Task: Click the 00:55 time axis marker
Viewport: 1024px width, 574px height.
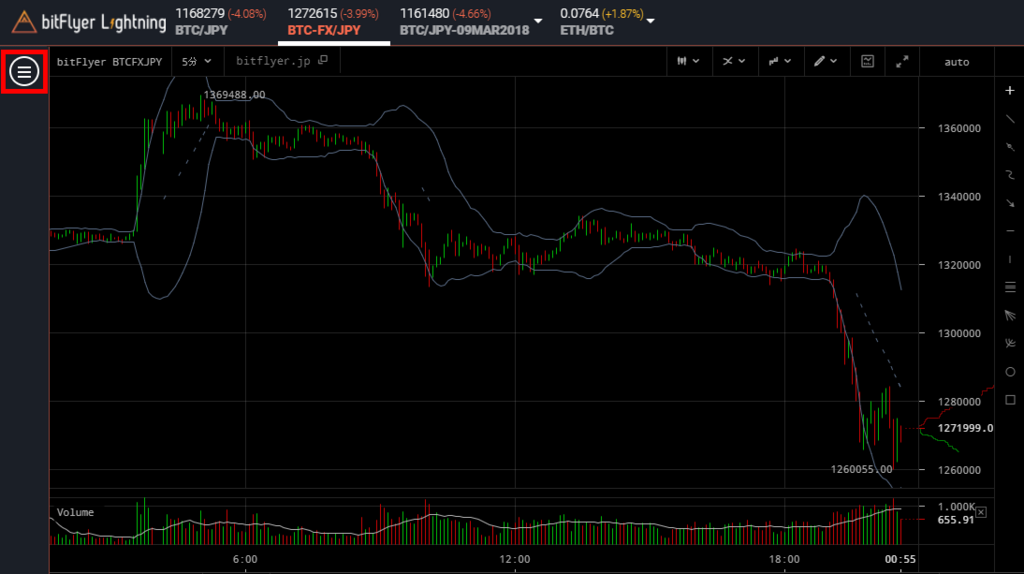Action: 900,560
